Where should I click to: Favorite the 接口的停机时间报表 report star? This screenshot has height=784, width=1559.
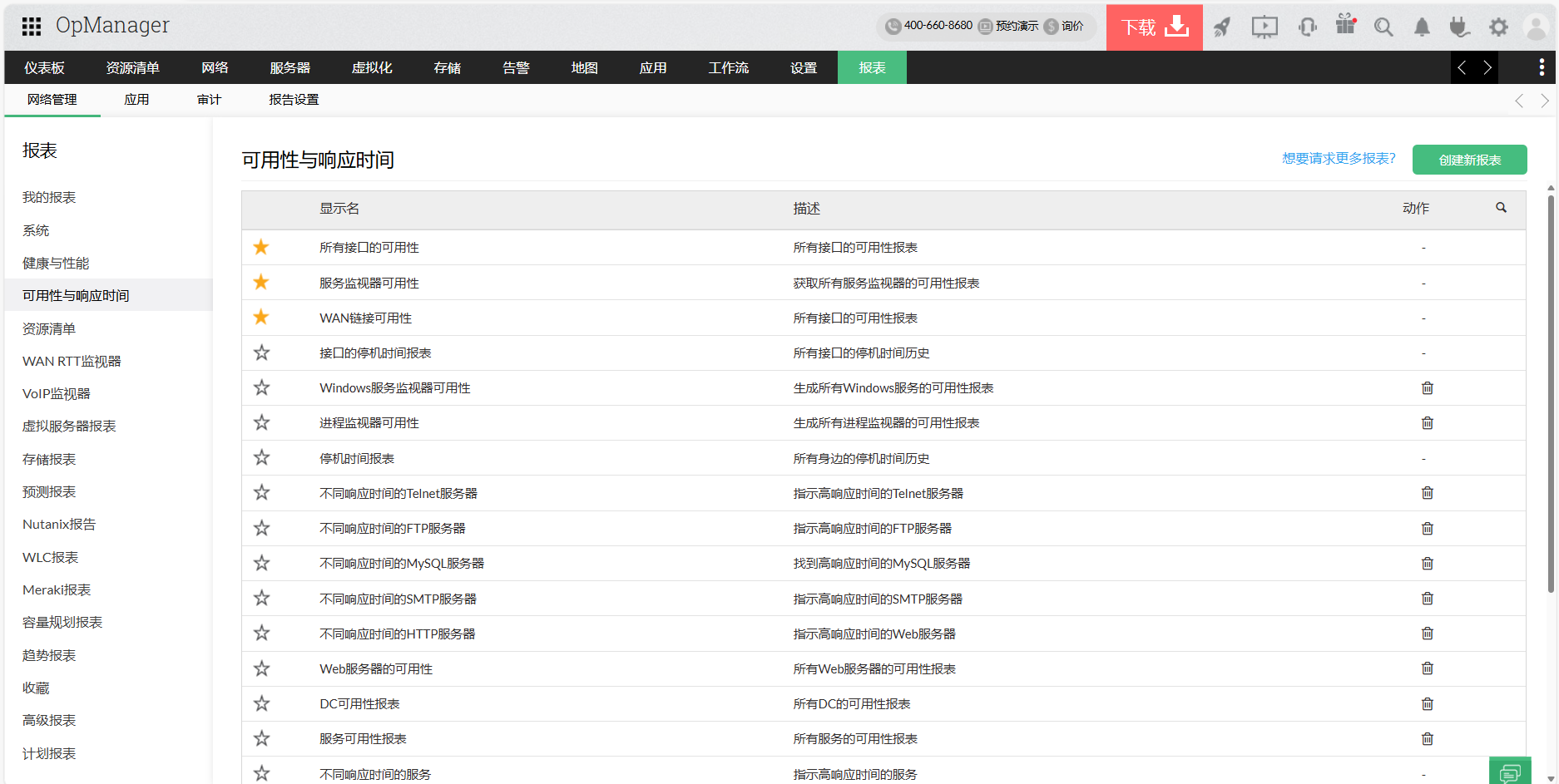pyautogui.click(x=261, y=353)
